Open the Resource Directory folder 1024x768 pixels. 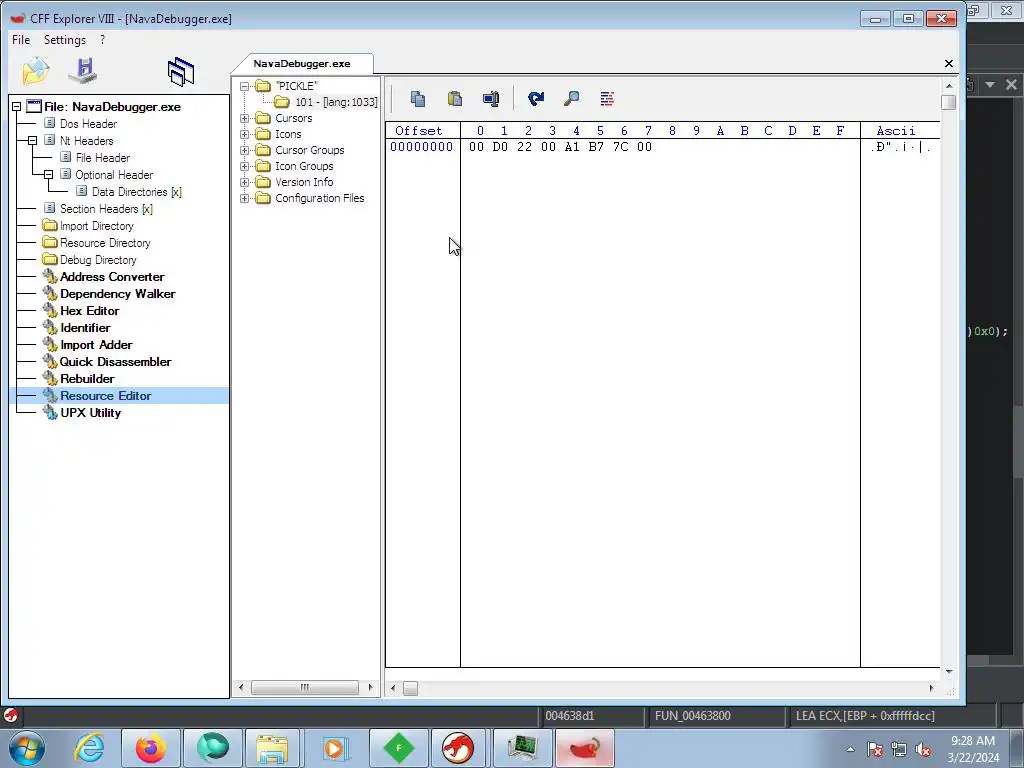click(x=105, y=243)
